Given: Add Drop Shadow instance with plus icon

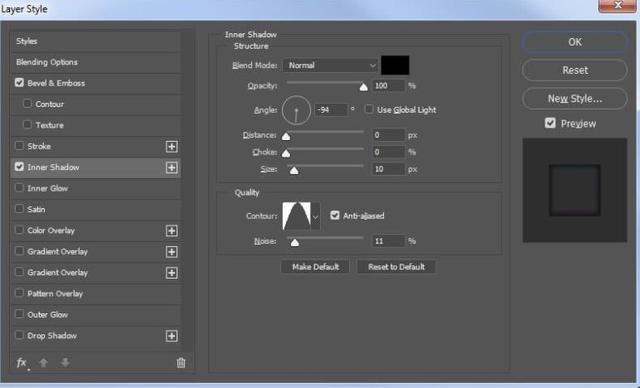Looking at the screenshot, I should (171, 336).
